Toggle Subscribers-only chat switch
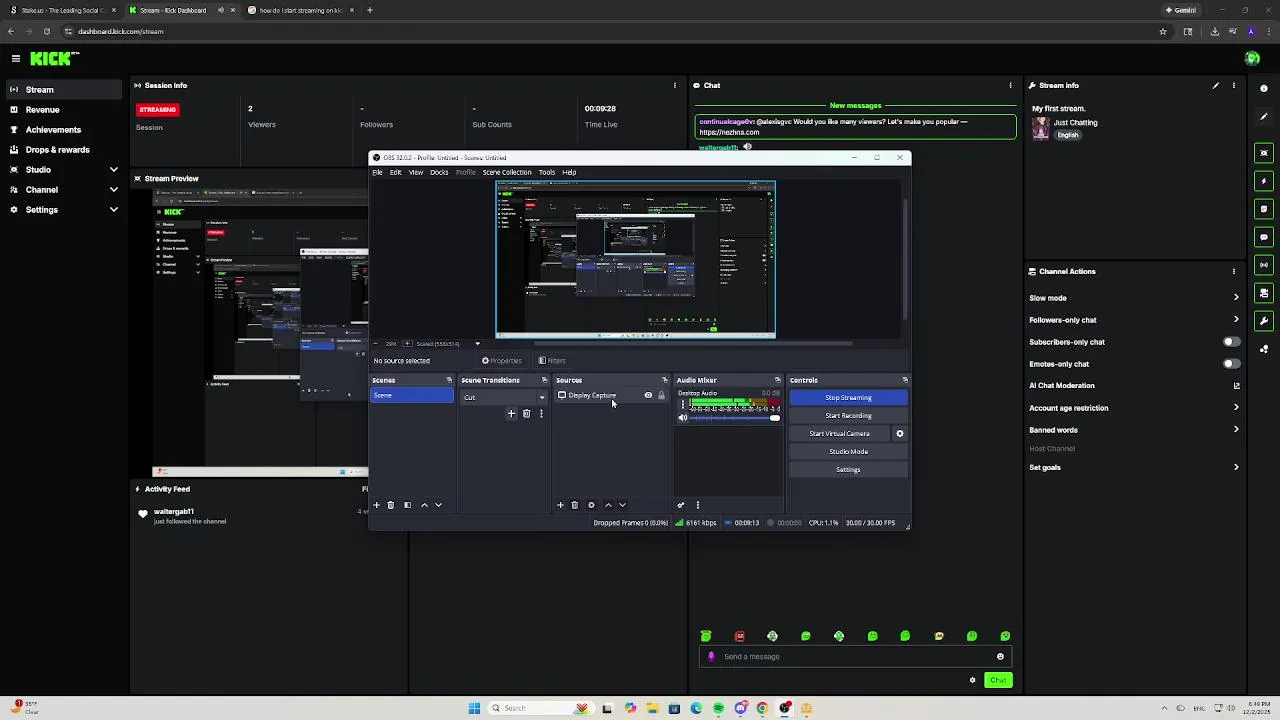The image size is (1280, 720). pos(1231,342)
